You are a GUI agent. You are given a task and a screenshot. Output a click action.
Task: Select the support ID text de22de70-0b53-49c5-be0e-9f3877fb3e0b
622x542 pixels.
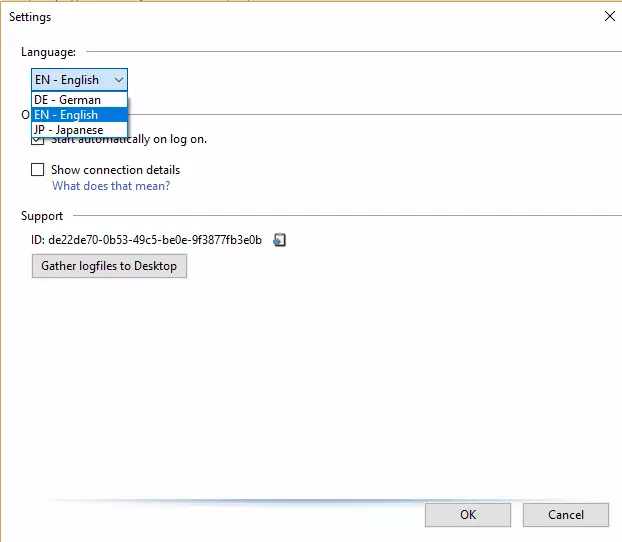tap(155, 240)
